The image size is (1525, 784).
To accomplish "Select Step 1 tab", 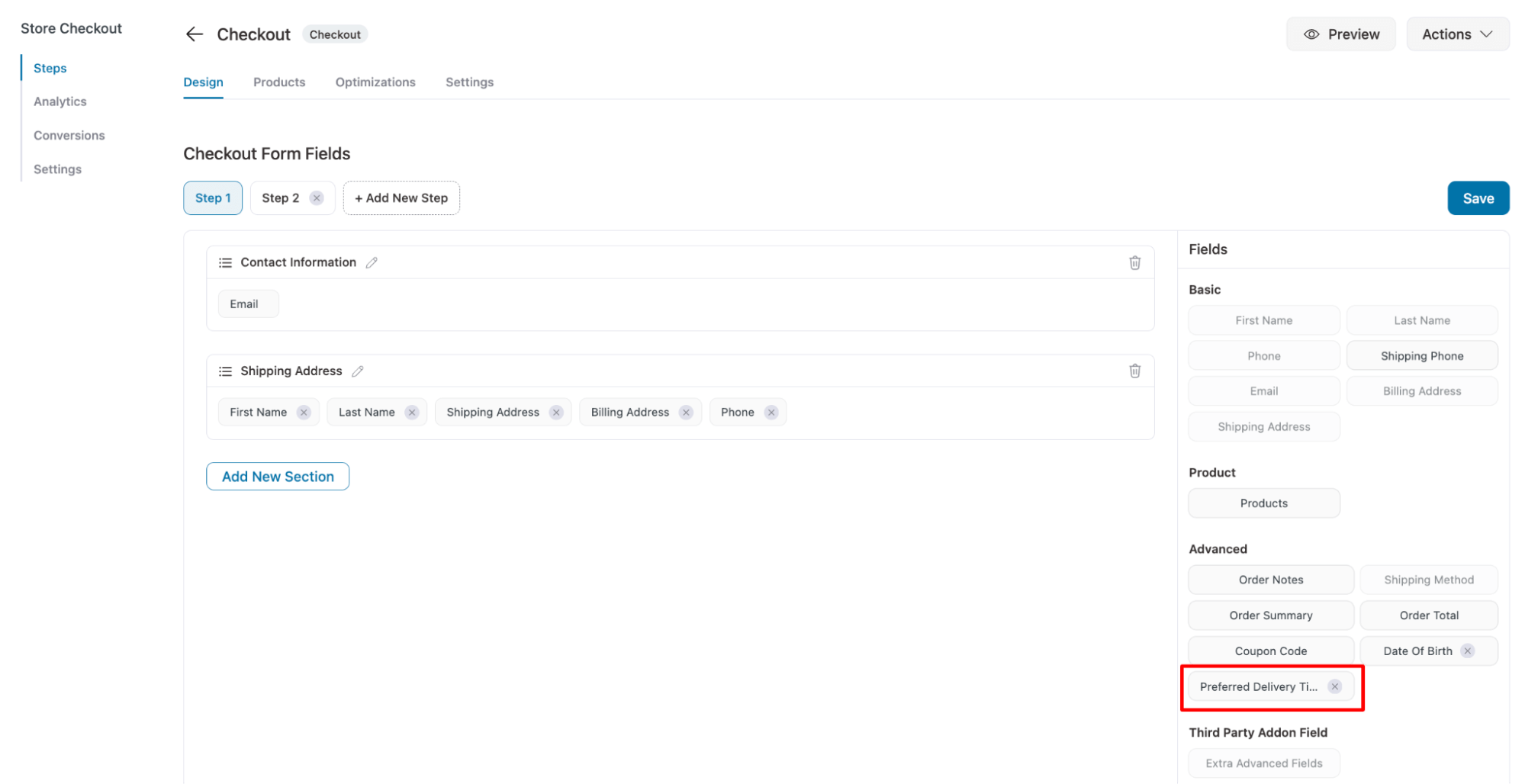I will [x=213, y=198].
